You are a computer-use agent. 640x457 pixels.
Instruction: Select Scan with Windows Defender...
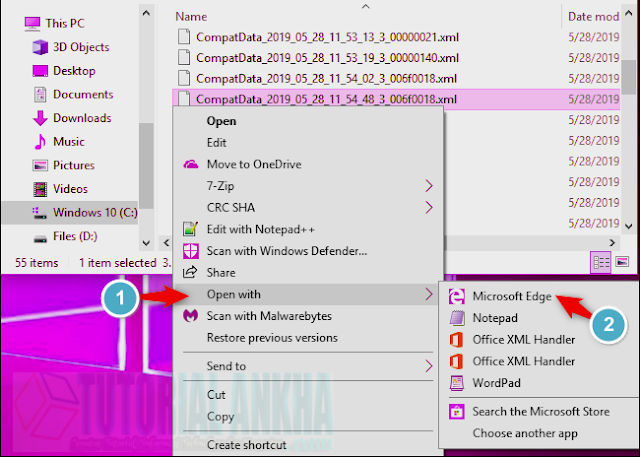pyautogui.click(x=287, y=251)
